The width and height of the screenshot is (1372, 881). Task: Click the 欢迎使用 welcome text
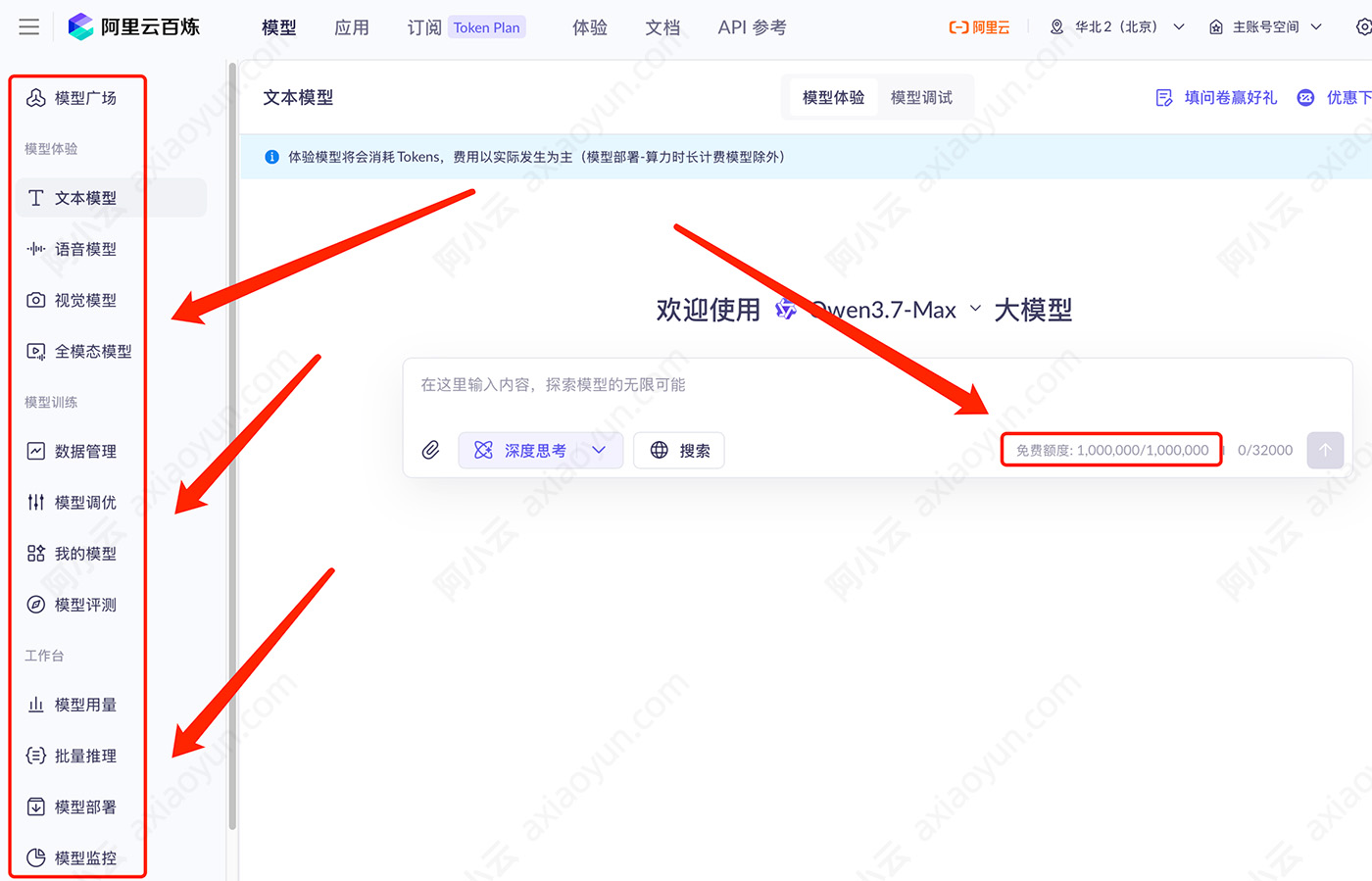pos(709,310)
